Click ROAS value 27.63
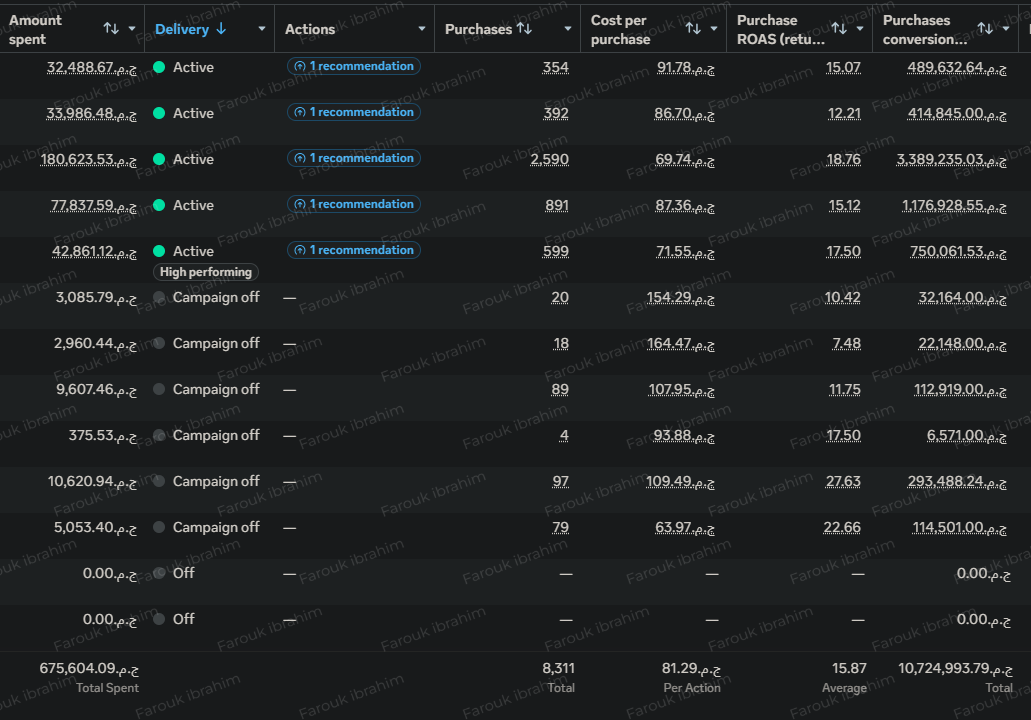The height and width of the screenshot is (720, 1031). pos(843,482)
